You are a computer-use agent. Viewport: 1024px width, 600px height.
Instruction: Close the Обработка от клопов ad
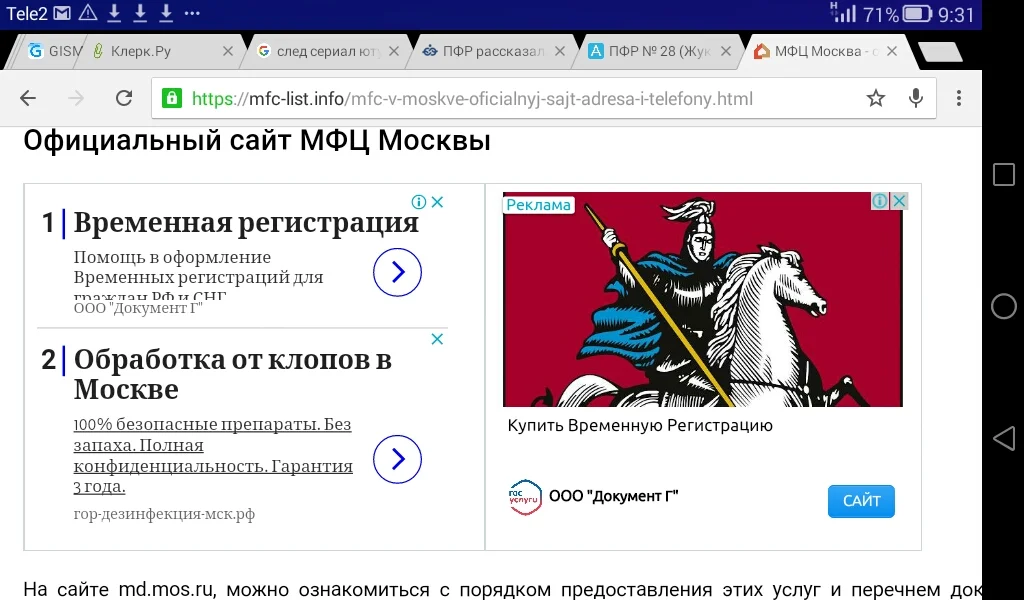tap(438, 339)
